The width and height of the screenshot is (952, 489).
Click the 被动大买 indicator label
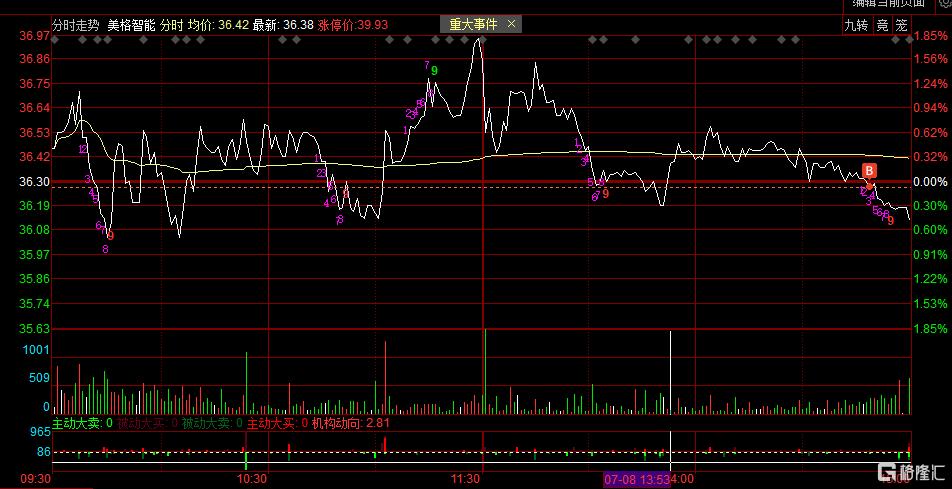(x=147, y=423)
